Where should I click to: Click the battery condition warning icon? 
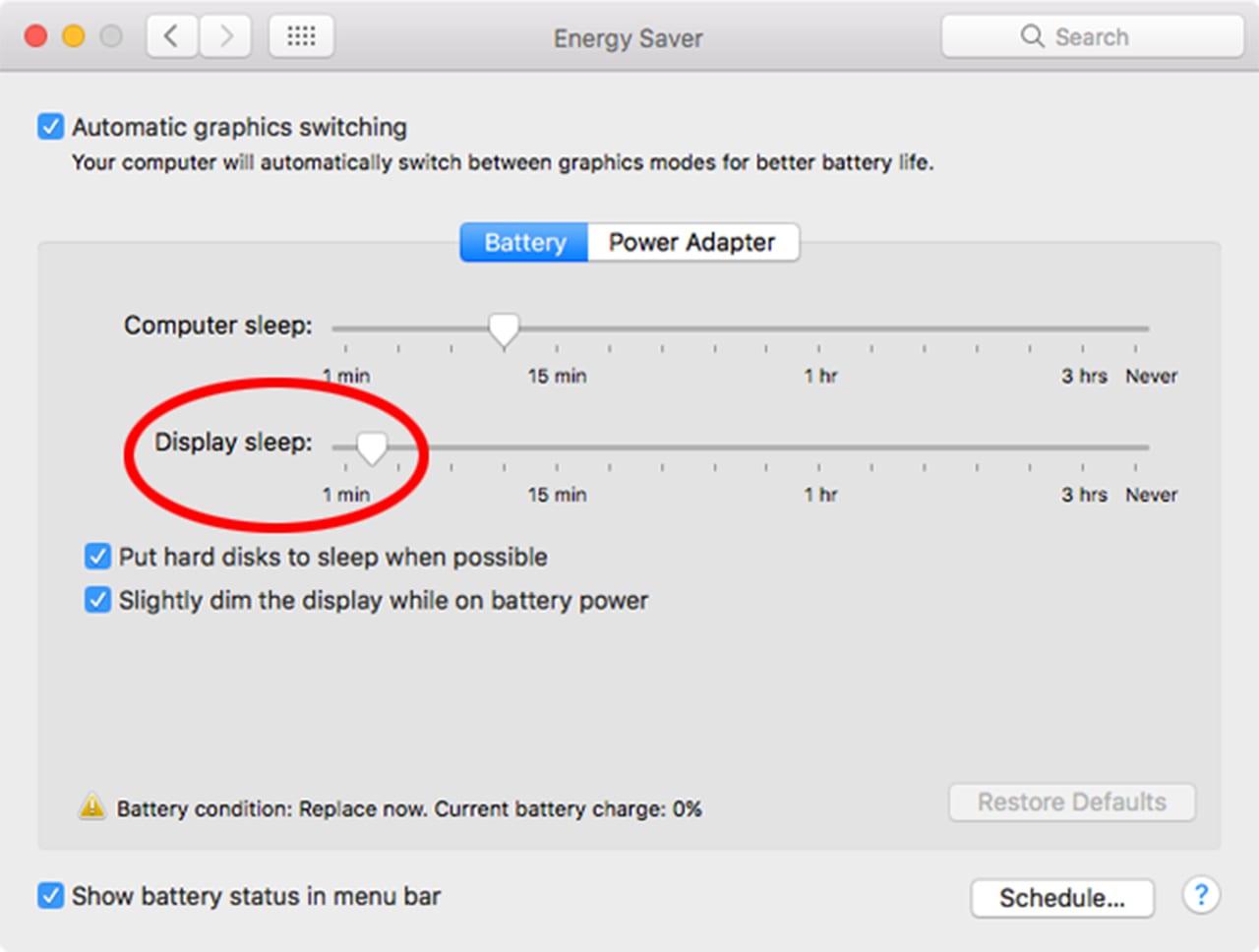(x=91, y=807)
